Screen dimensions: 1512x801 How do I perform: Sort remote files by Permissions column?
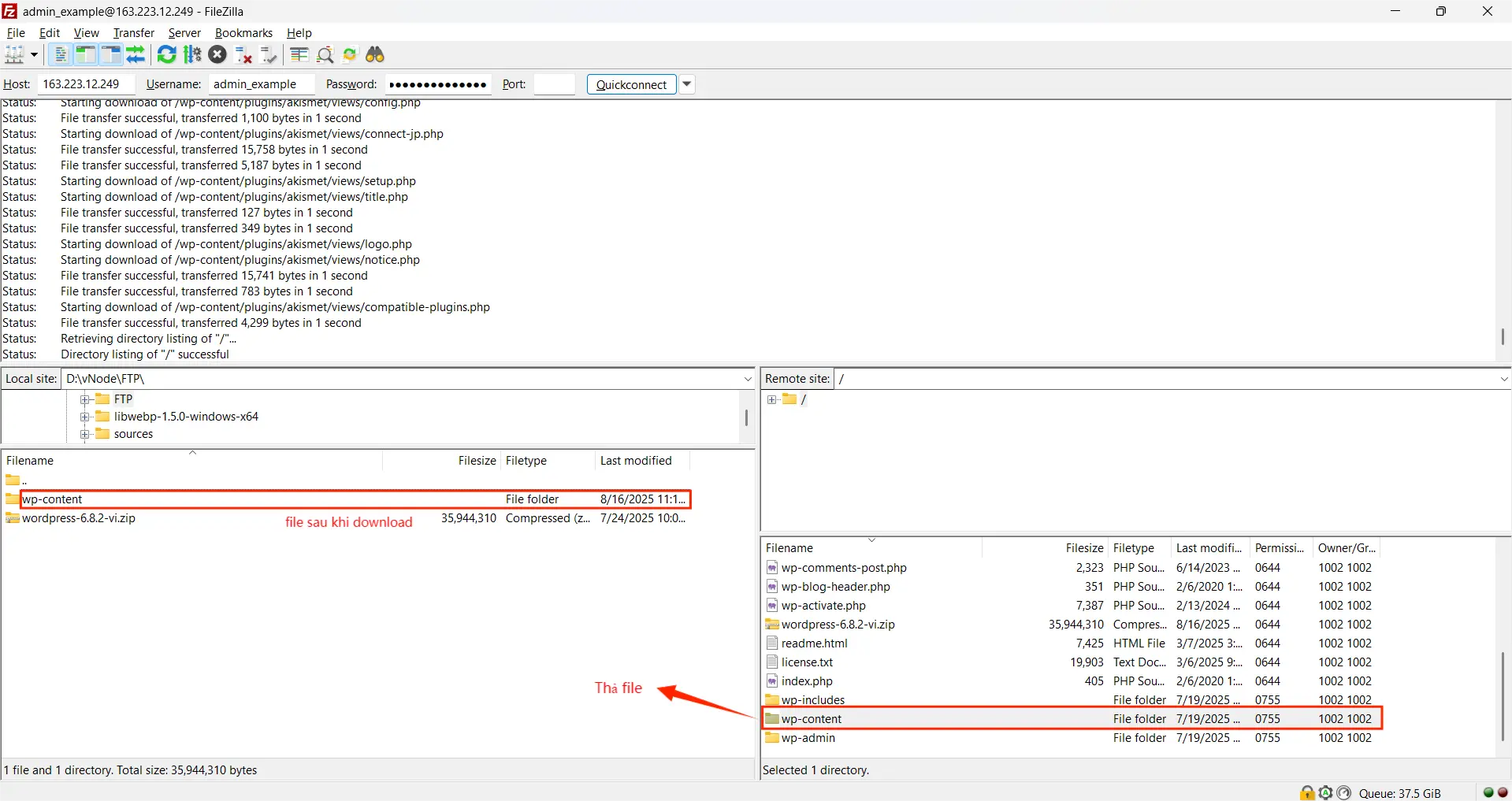(x=1280, y=548)
